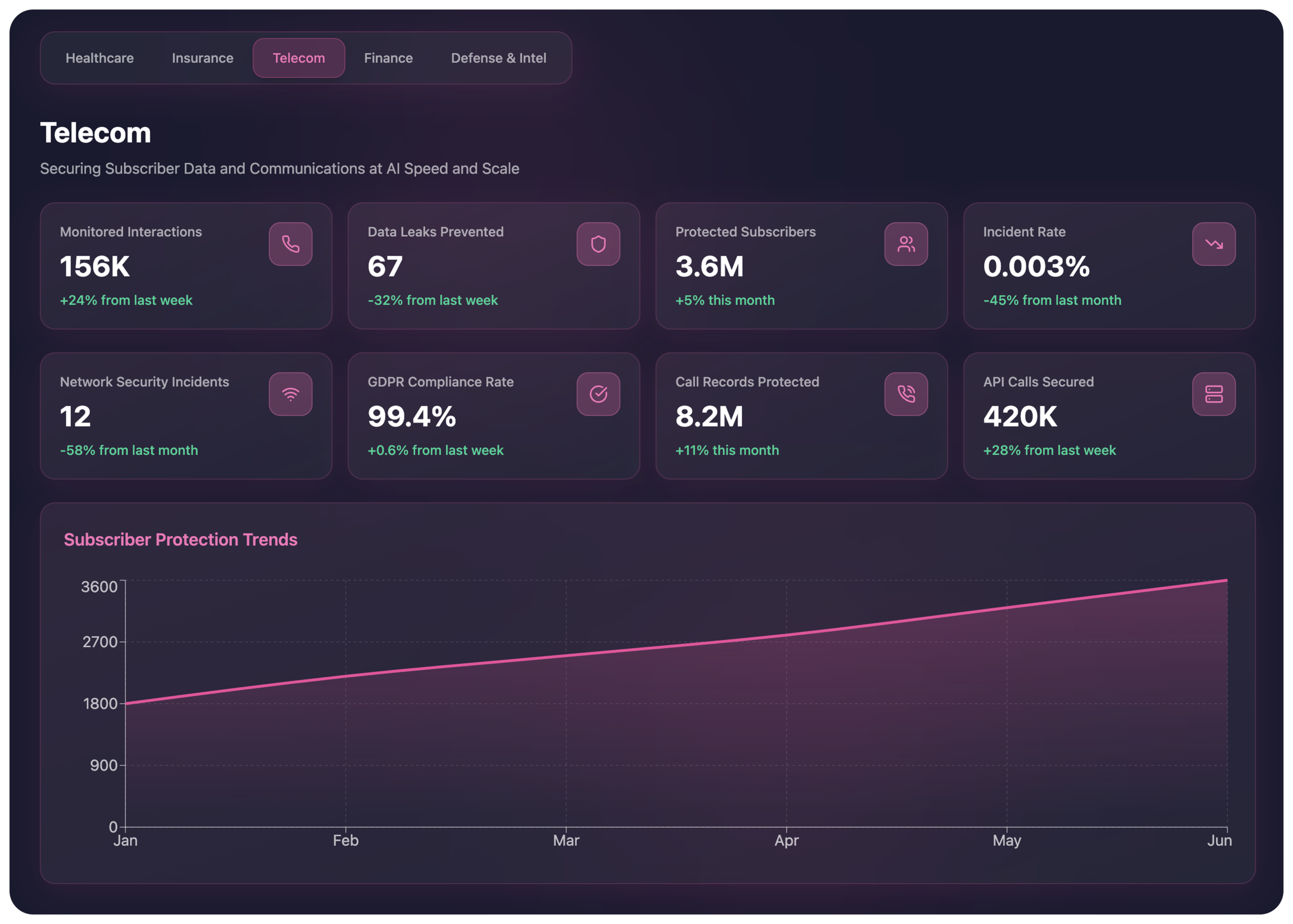
Task: Switch to the Healthcare tab
Action: coord(100,58)
